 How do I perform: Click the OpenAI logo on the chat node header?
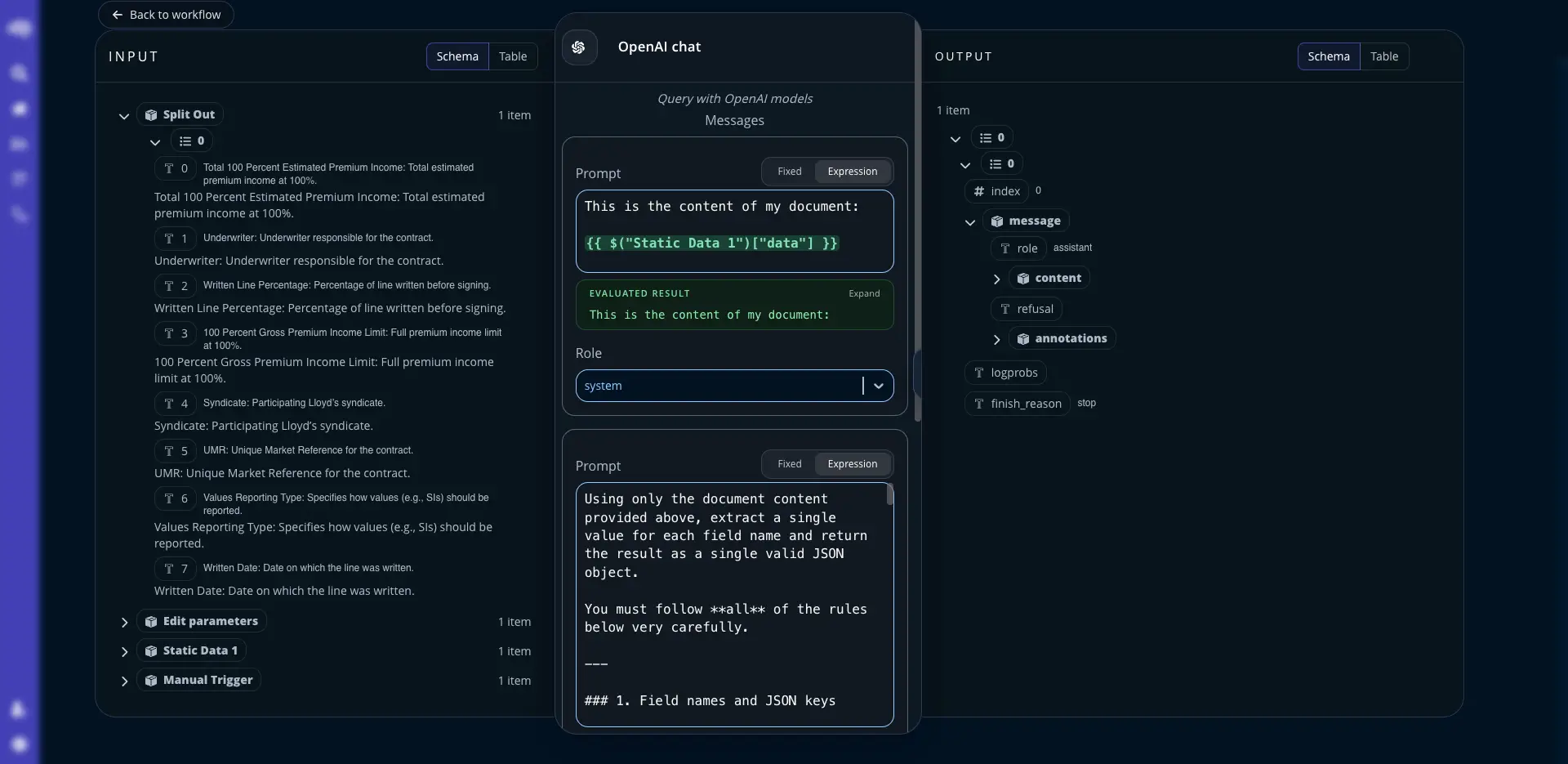580,47
